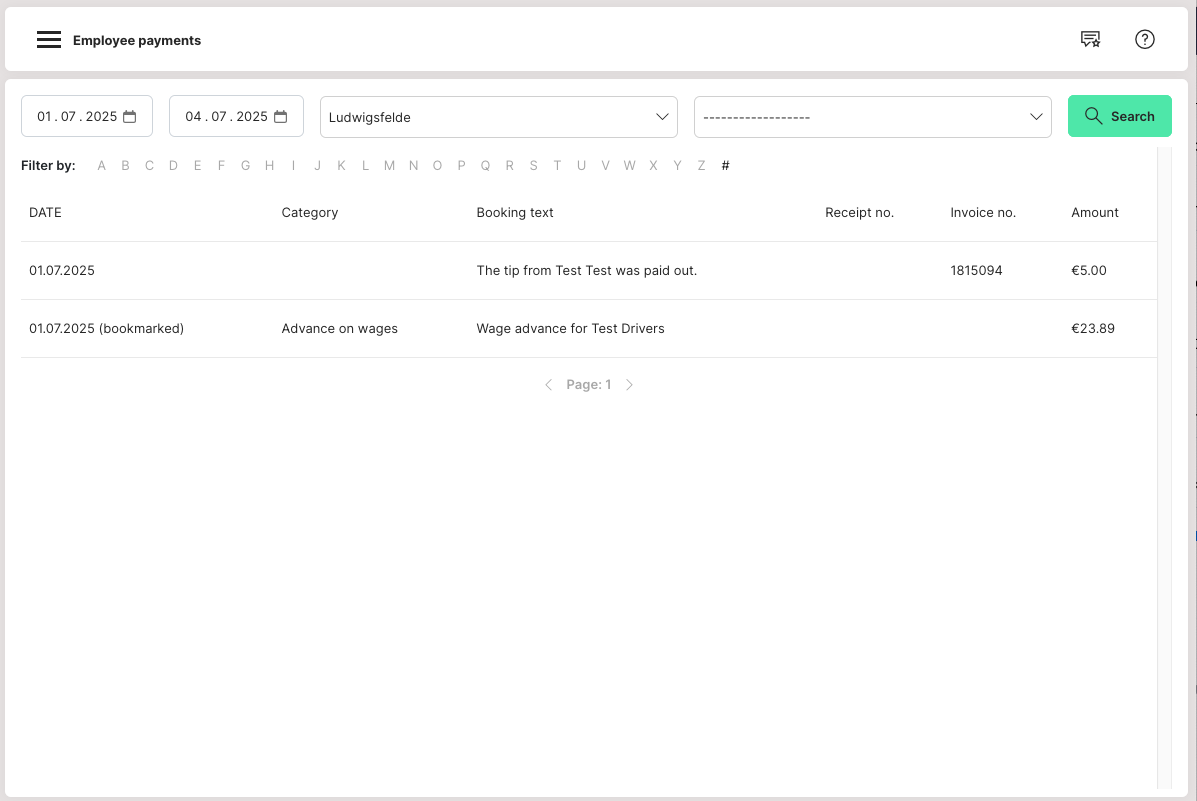
Task: Filter by letter C
Action: point(149,165)
